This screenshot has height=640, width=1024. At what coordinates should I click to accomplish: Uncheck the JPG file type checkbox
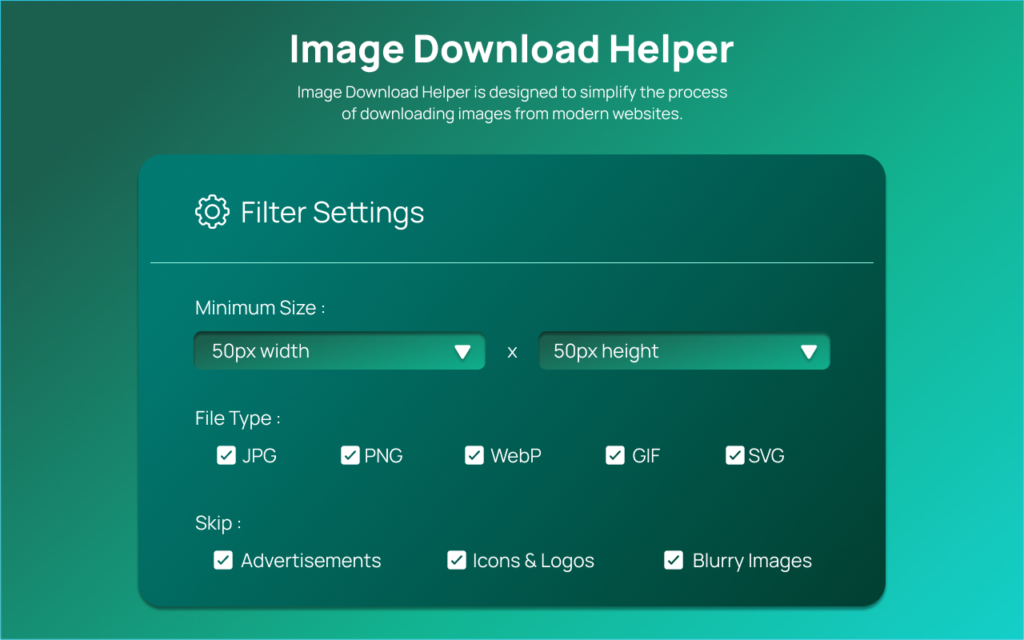click(x=226, y=456)
